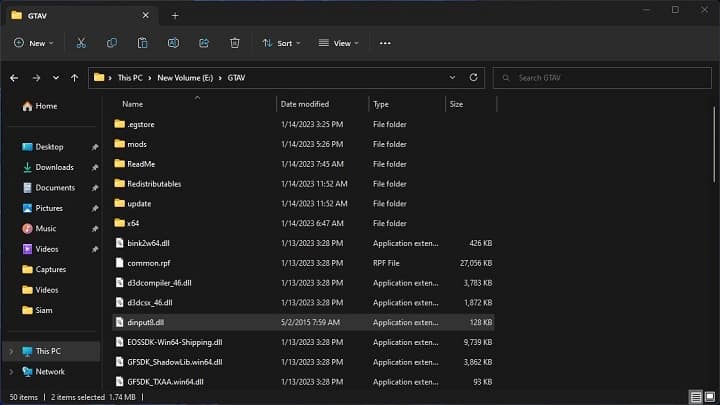Select the ReadMe folder
This screenshot has width=720, height=405.
(304, 164)
